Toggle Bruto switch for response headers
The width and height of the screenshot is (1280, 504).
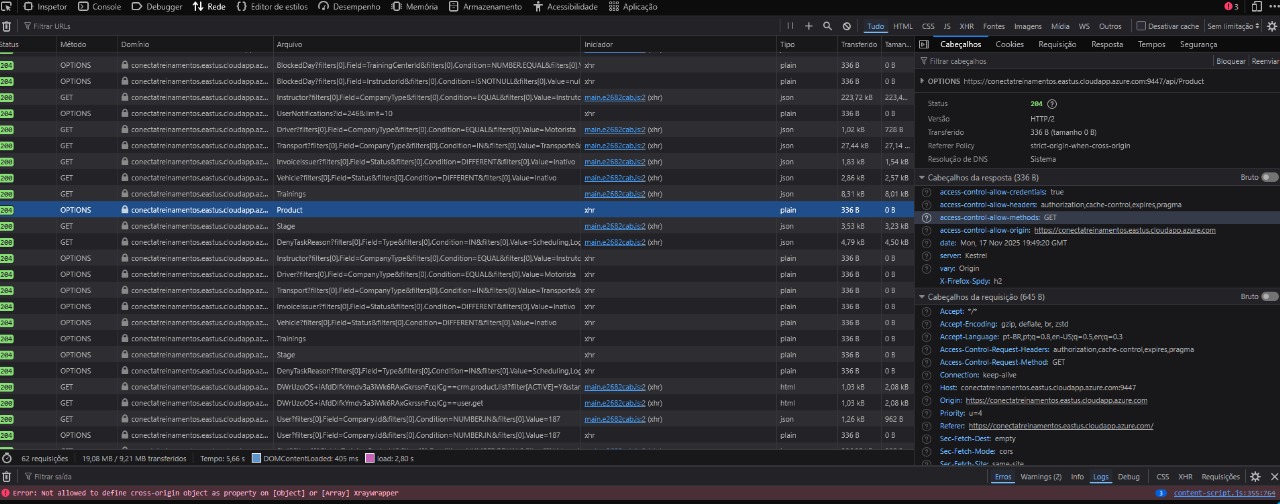point(1269,177)
